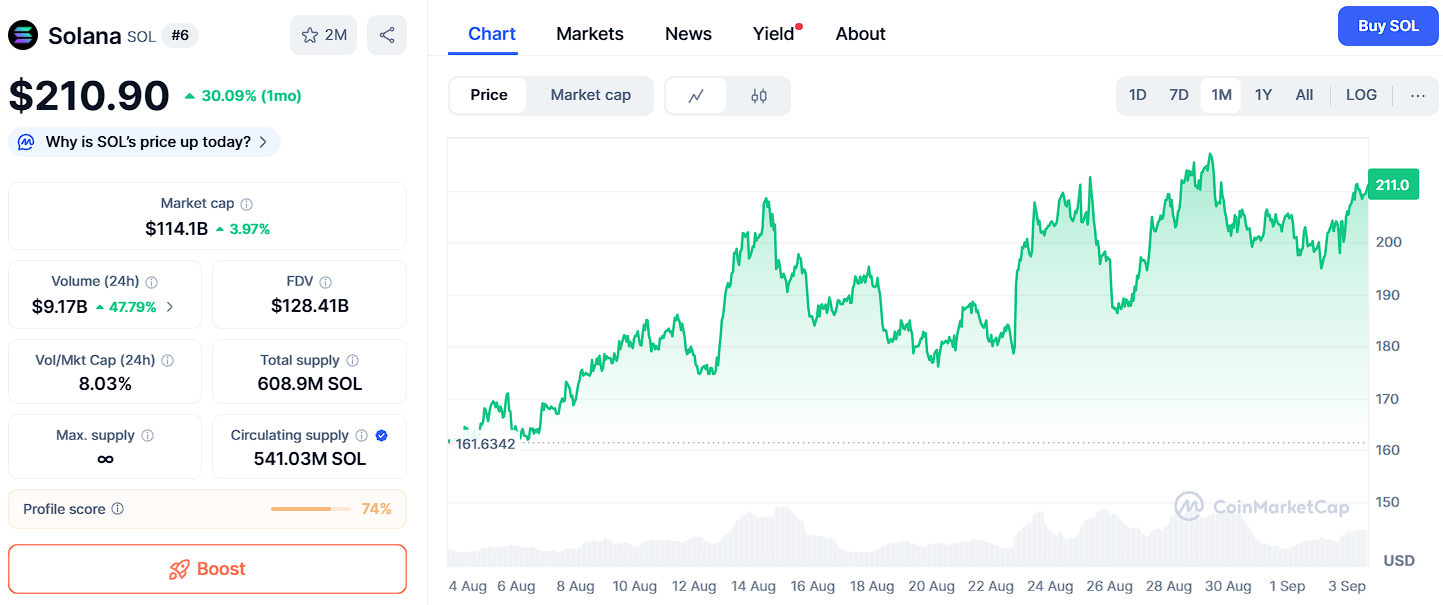Image resolution: width=1443 pixels, height=605 pixels.
Task: Click the volume bars below the chart
Action: pyautogui.click(x=907, y=537)
